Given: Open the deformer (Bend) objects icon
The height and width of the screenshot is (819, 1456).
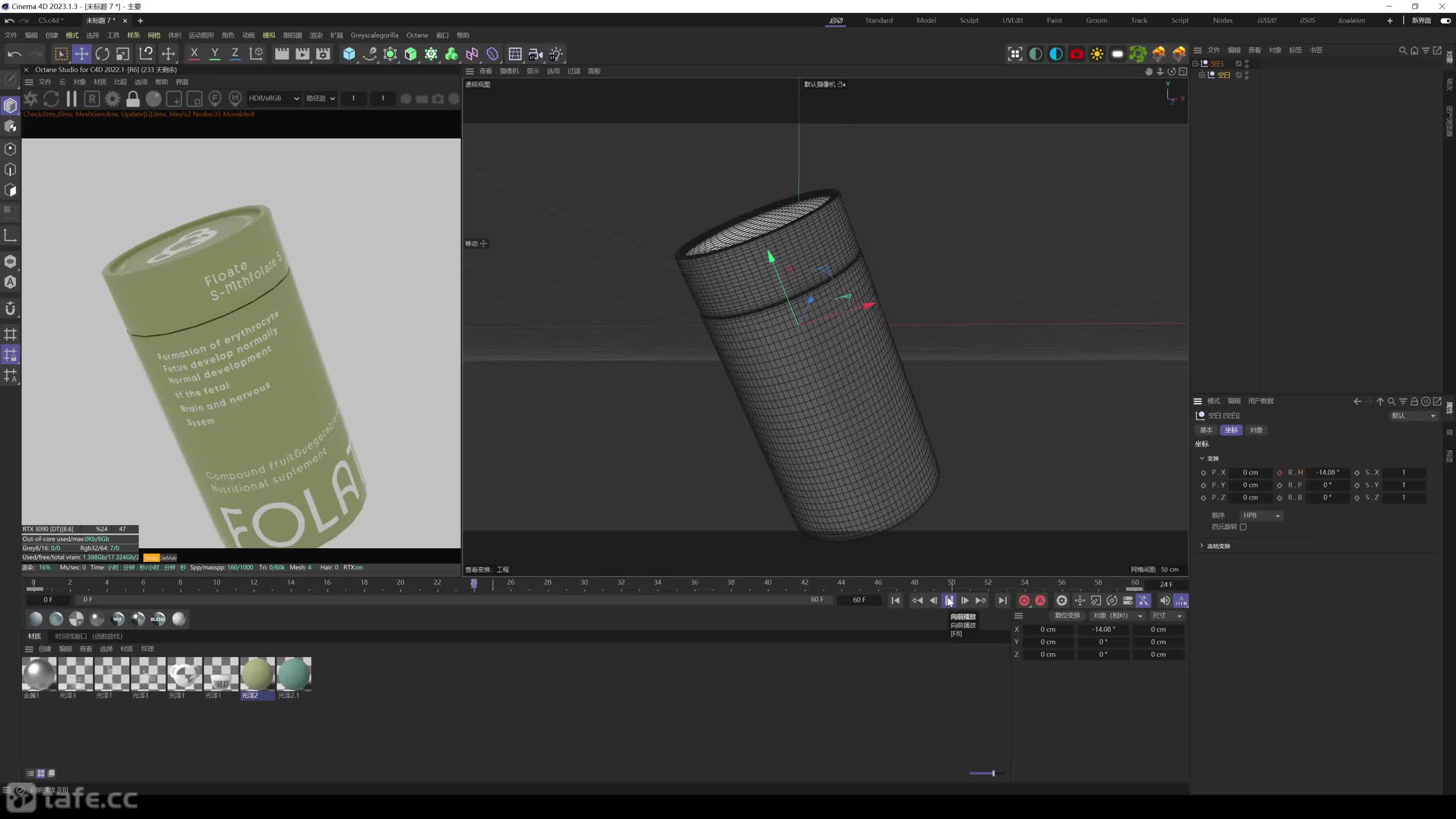Looking at the screenshot, I should pos(493,54).
